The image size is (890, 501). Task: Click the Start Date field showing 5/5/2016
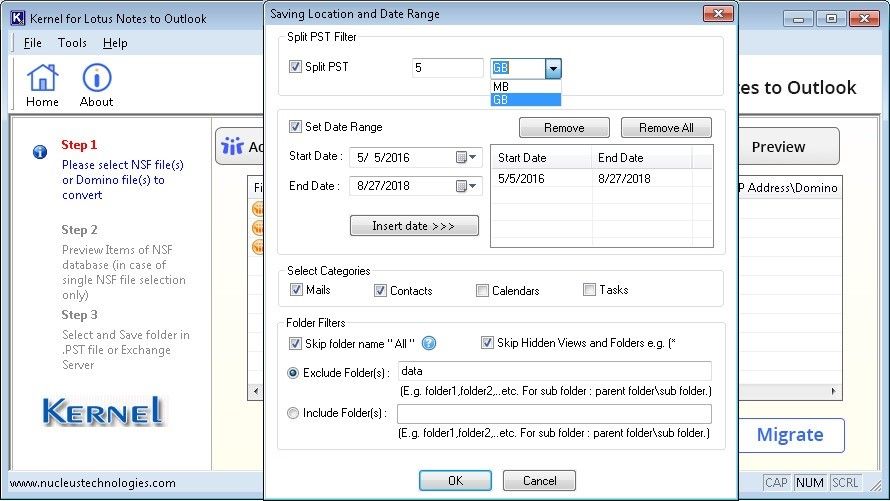pyautogui.click(x=415, y=157)
